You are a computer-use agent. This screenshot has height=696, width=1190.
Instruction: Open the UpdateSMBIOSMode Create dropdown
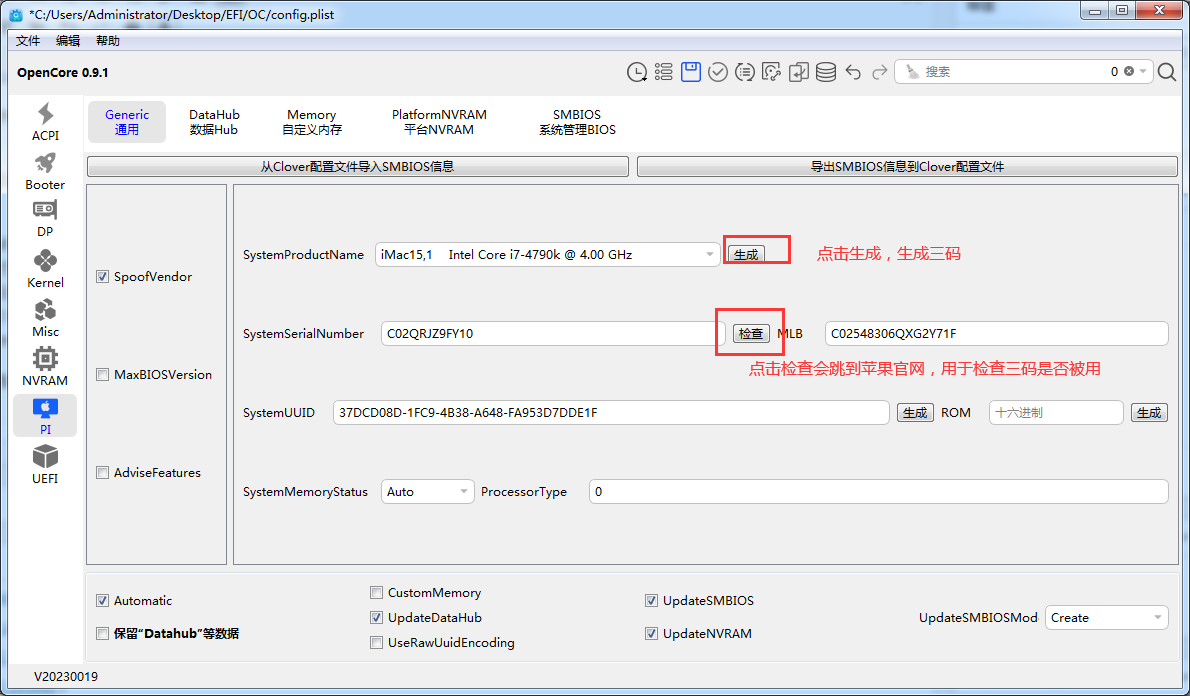click(x=1106, y=618)
